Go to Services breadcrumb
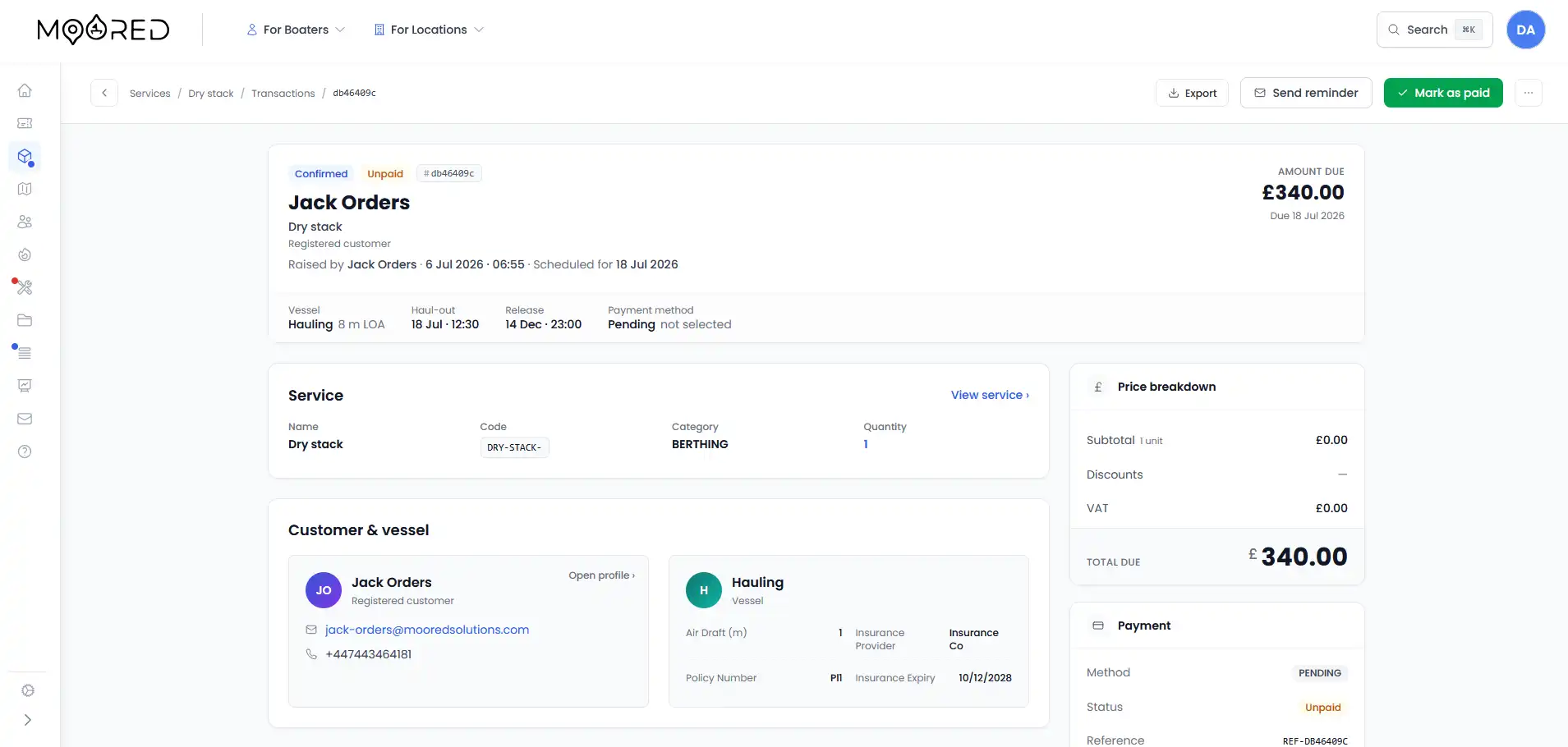This screenshot has width=1568, height=747. tap(150, 94)
